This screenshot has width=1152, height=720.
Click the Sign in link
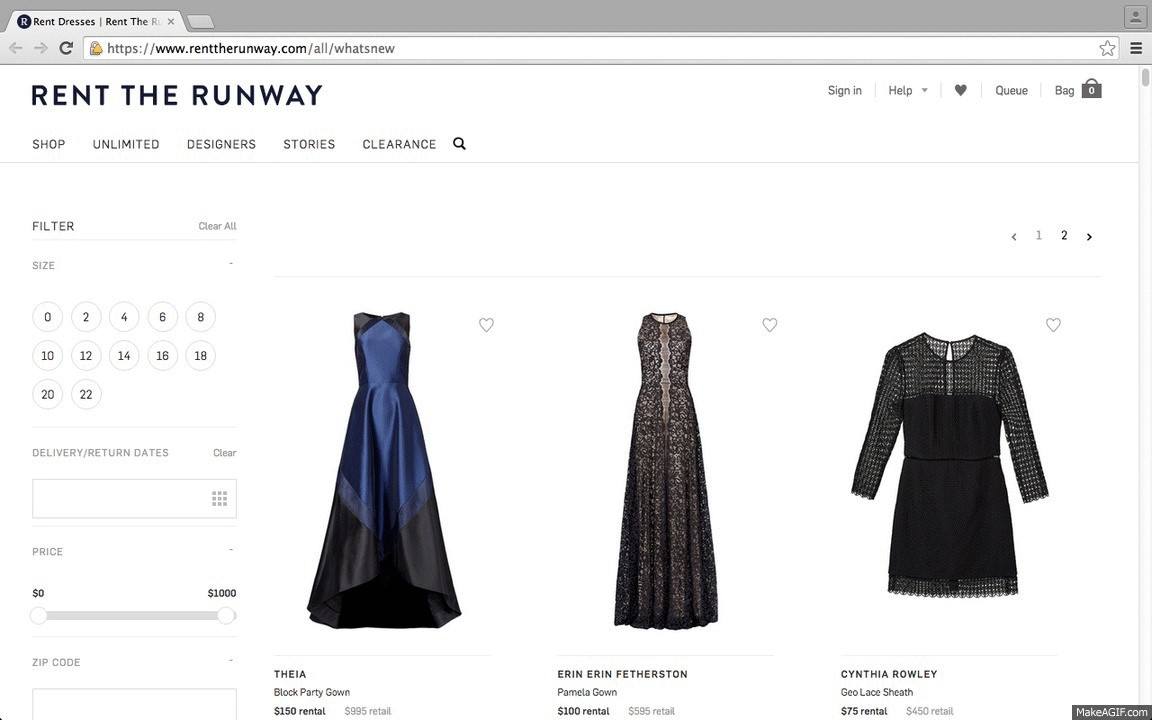[844, 90]
